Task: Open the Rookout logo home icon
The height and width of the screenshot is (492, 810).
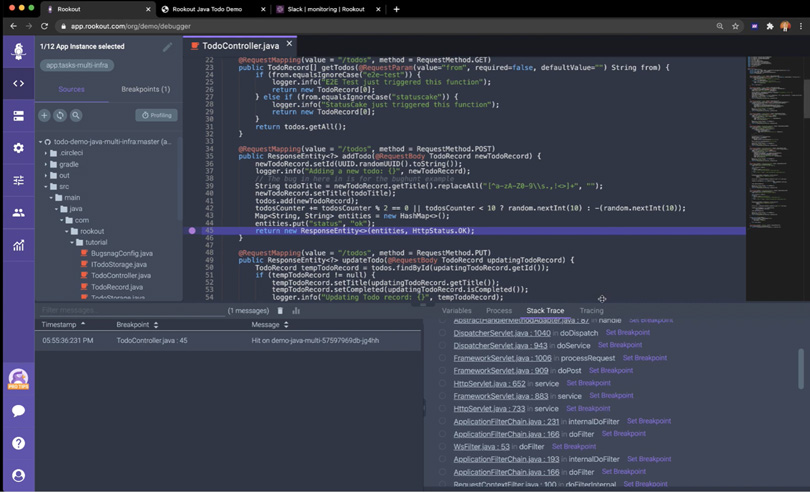Action: tap(19, 51)
